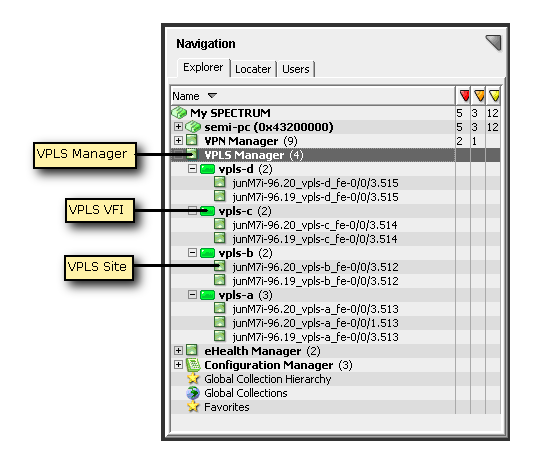This screenshot has width=559, height=470.
Task: Expand the eHealth Manager node
Action: [x=178, y=351]
